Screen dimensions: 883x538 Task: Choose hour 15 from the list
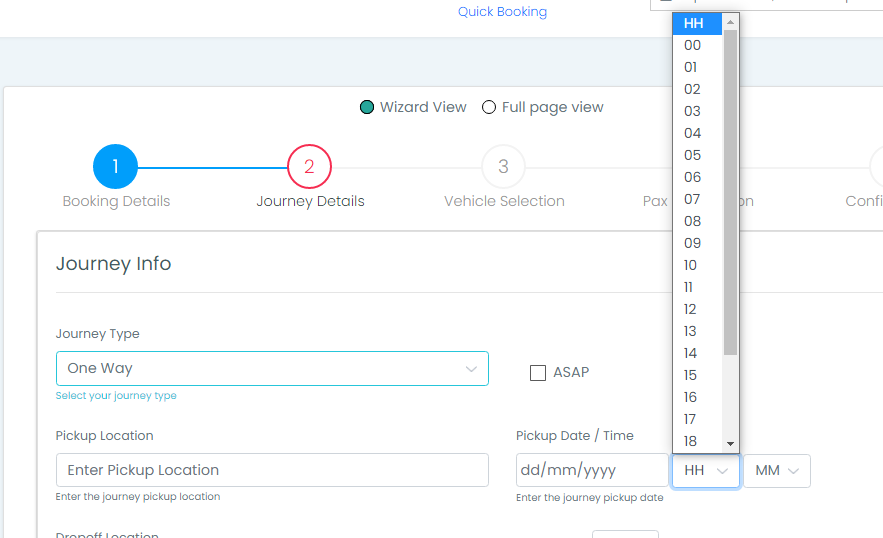tap(697, 375)
